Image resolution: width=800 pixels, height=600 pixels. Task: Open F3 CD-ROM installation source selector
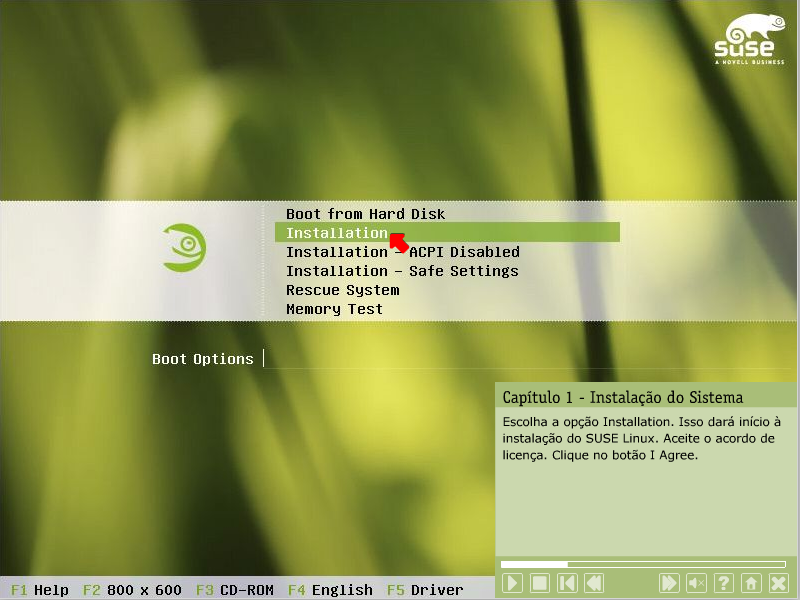[x=235, y=590]
